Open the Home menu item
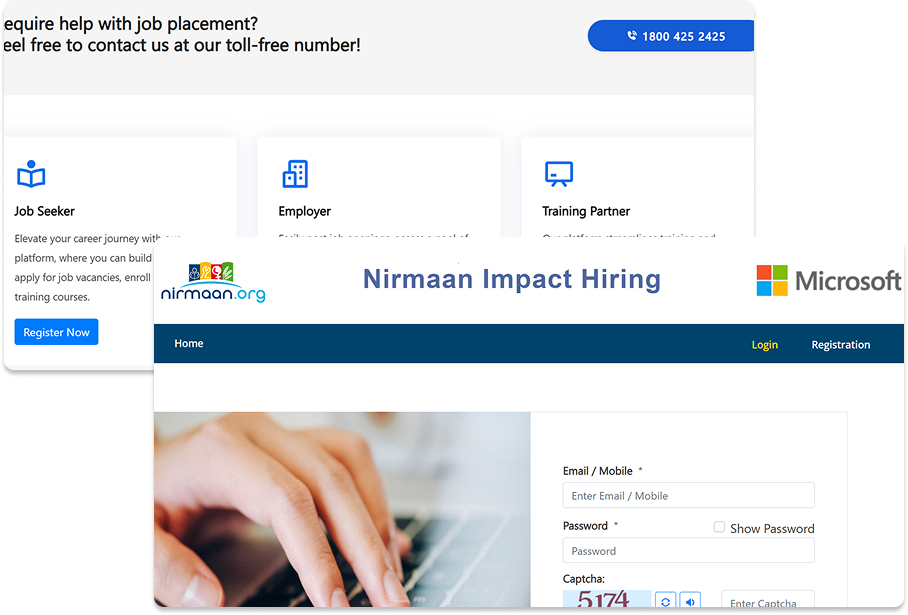Image resolution: width=908 pixels, height=615 pixels. 188,343
